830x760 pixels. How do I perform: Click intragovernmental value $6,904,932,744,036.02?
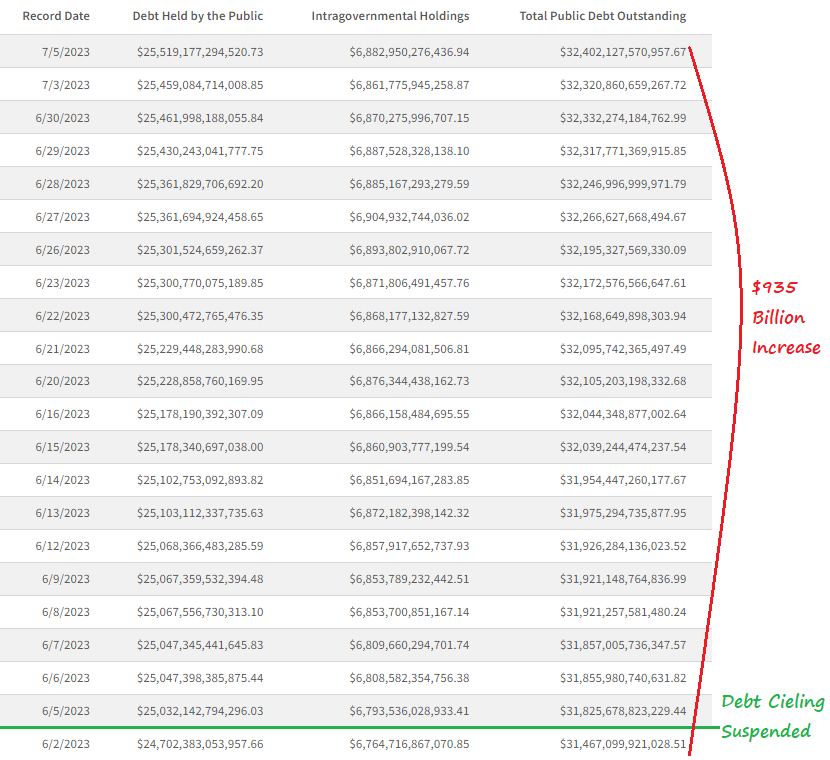(x=409, y=217)
